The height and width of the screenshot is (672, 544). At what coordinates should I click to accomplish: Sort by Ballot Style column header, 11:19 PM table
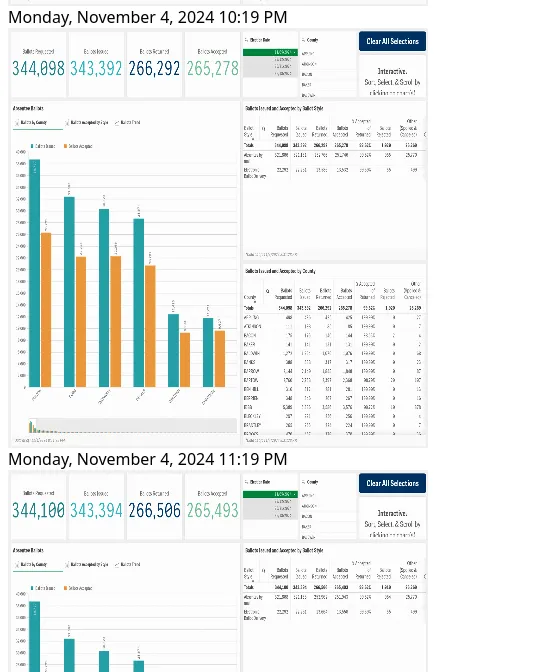(249, 573)
